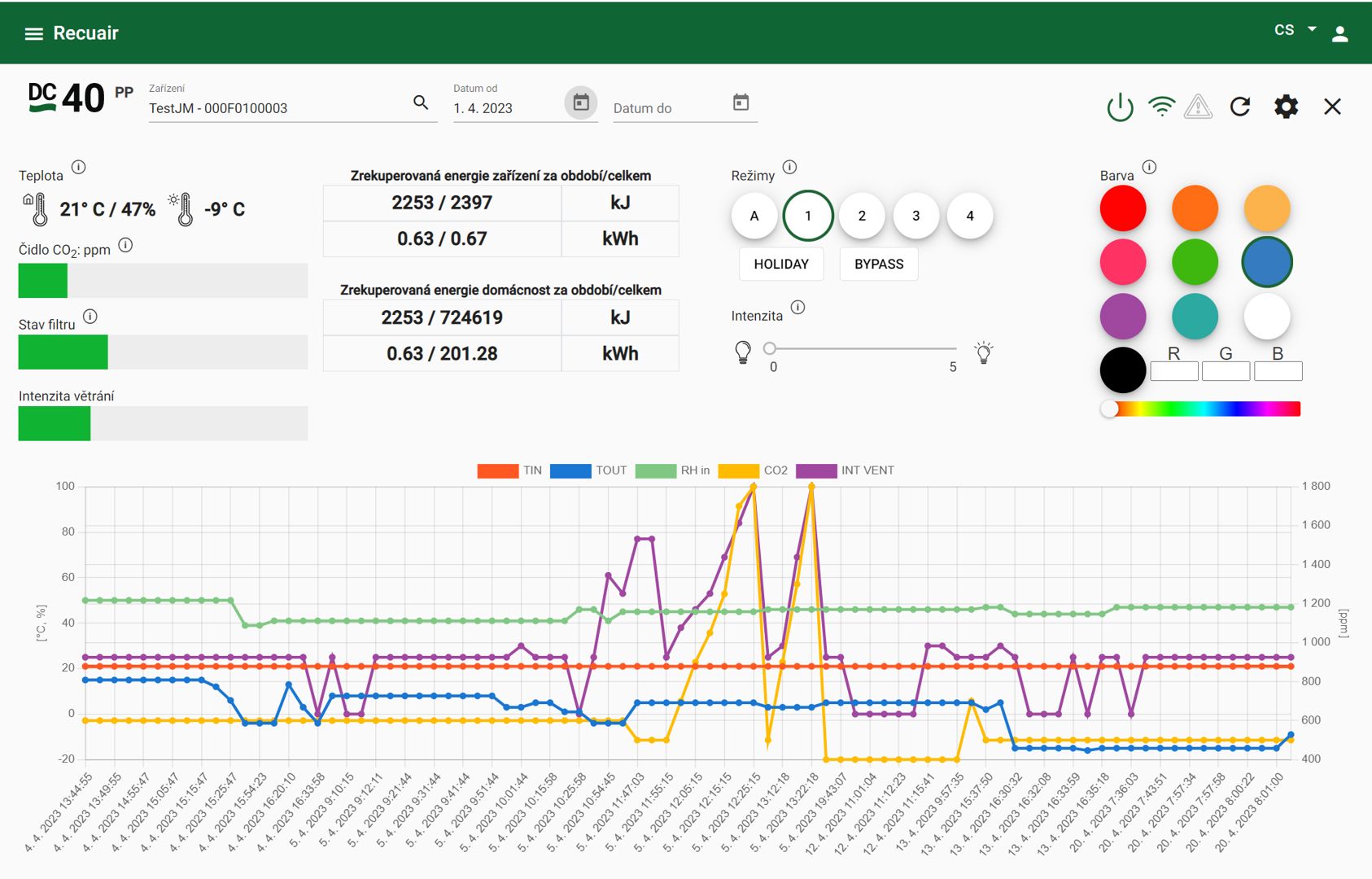
Task: Choose the red color swatch
Action: pyautogui.click(x=1123, y=208)
